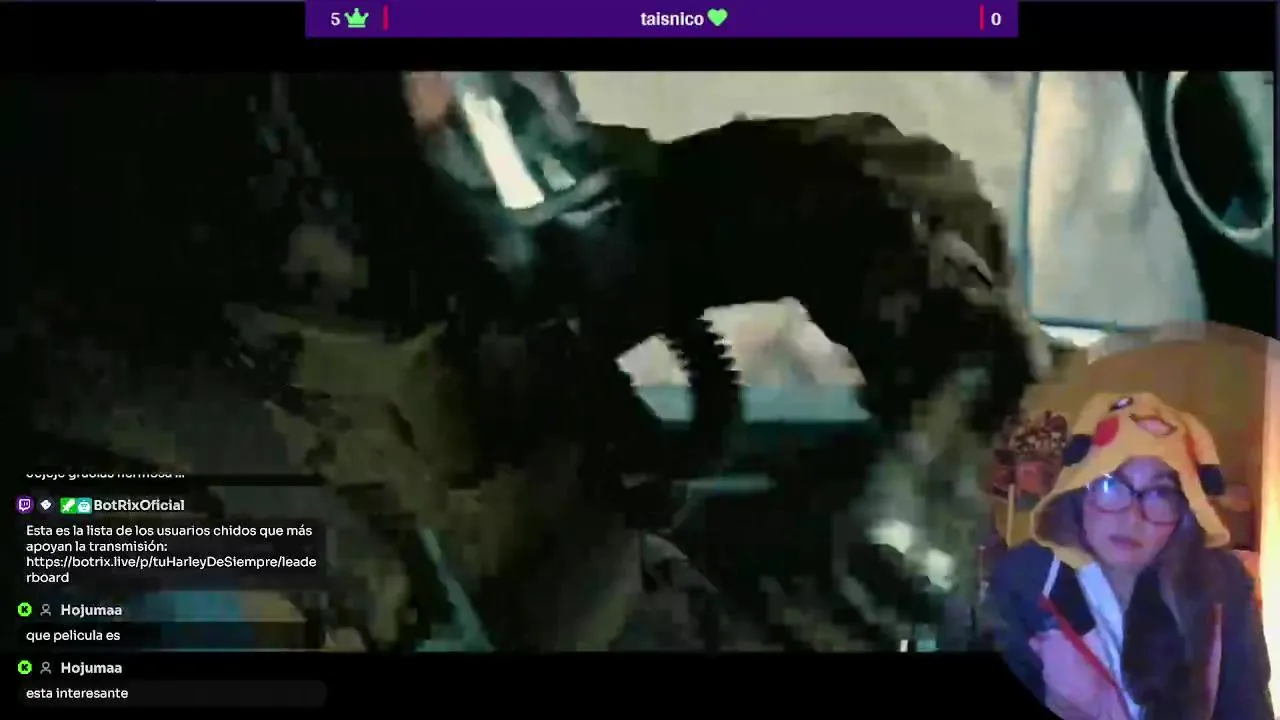Click the Kick badge on "que pelicula es" message
The width and height of the screenshot is (1280, 720).
click(25, 610)
